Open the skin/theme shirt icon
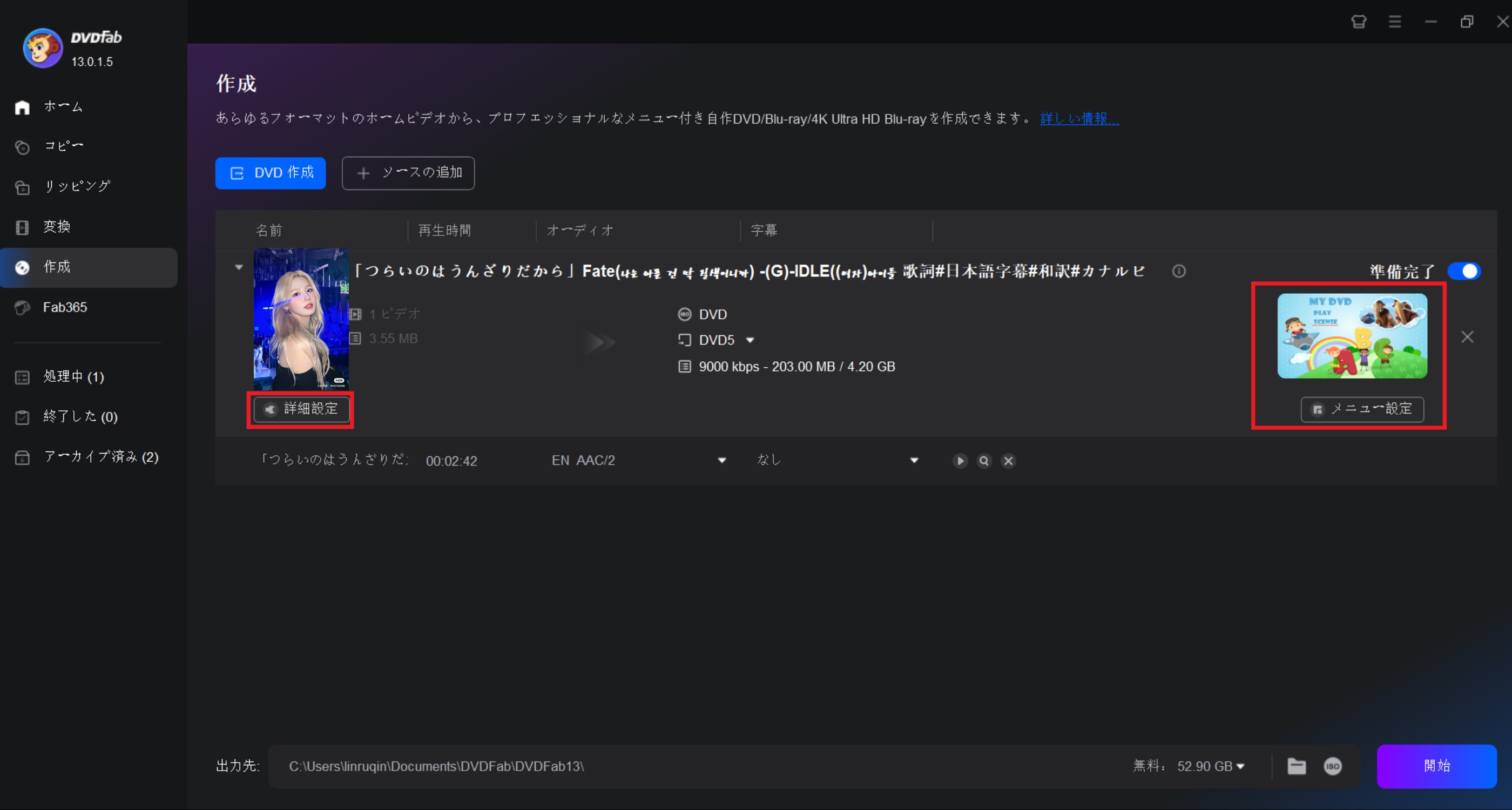Screen dimensions: 1512x810 coord(1358,22)
